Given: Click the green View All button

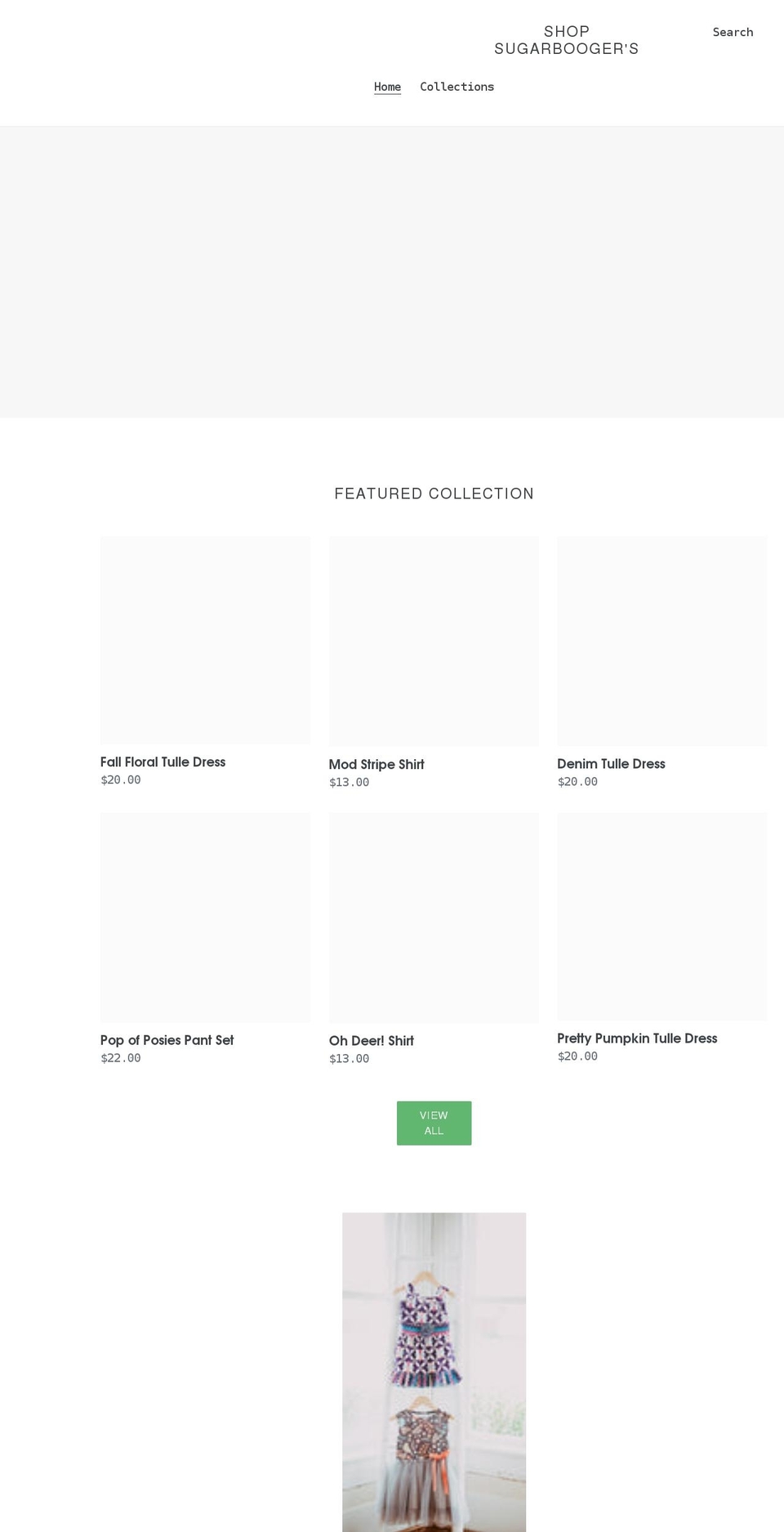Looking at the screenshot, I should [x=434, y=1123].
